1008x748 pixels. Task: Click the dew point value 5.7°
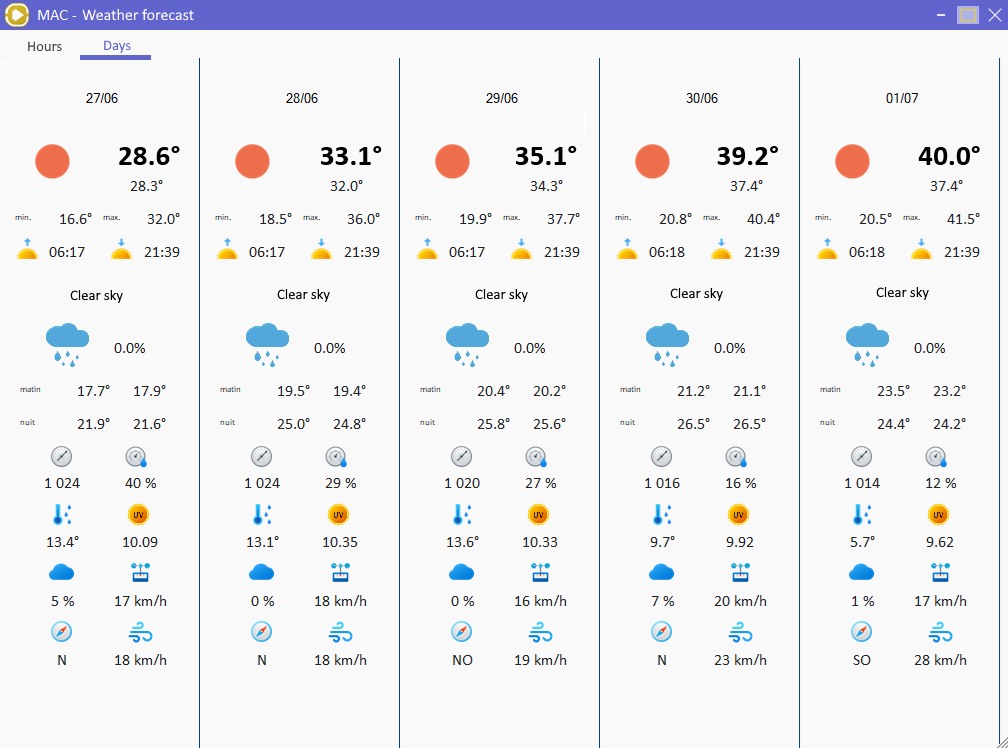pyautogui.click(x=862, y=542)
